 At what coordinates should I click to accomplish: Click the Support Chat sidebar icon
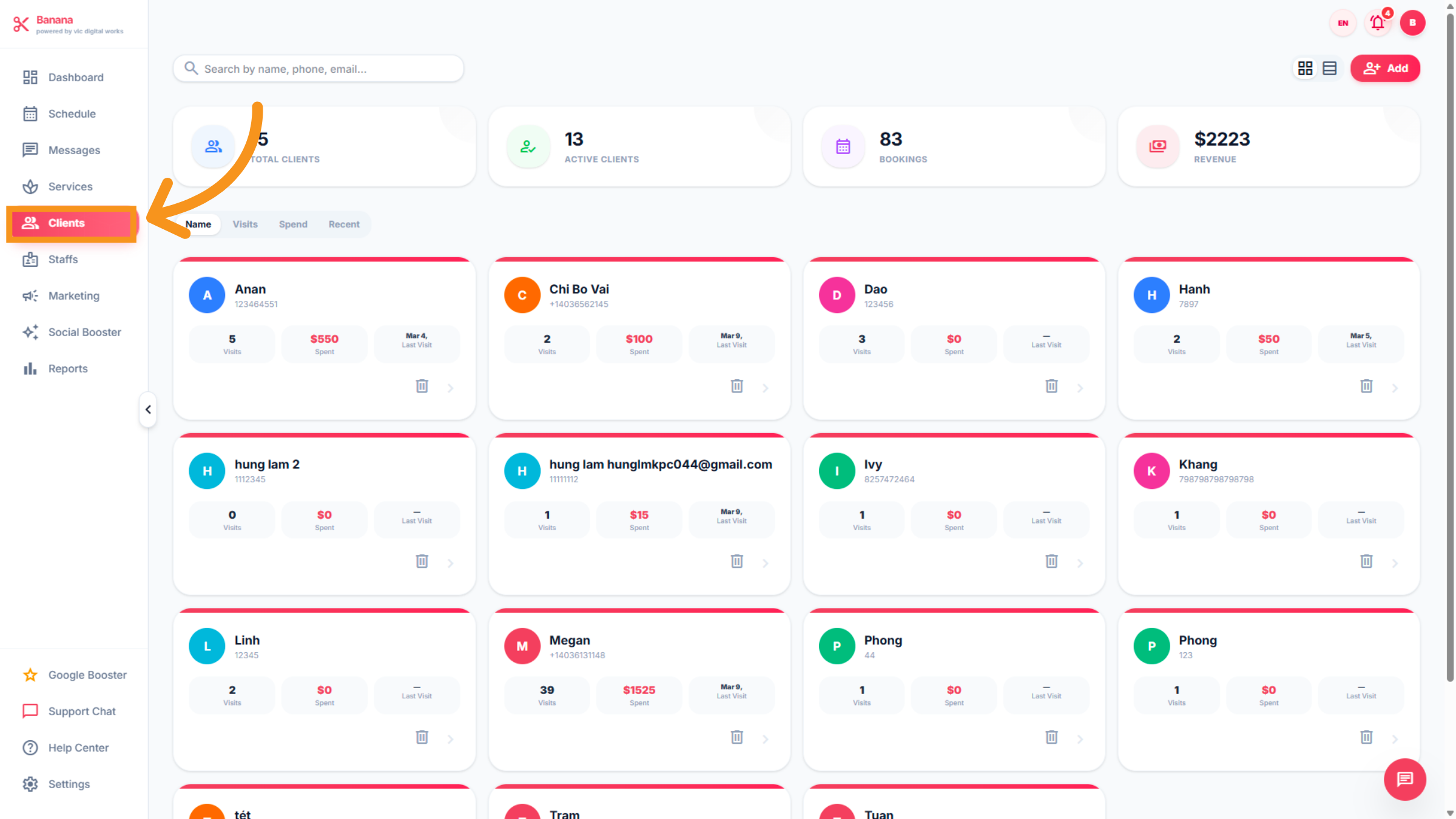[x=30, y=711]
